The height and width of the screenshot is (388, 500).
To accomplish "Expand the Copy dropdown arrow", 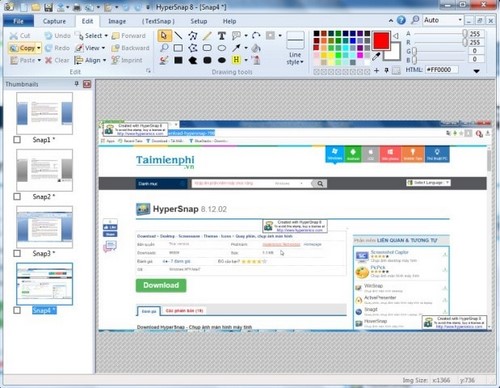I will pos(39,48).
